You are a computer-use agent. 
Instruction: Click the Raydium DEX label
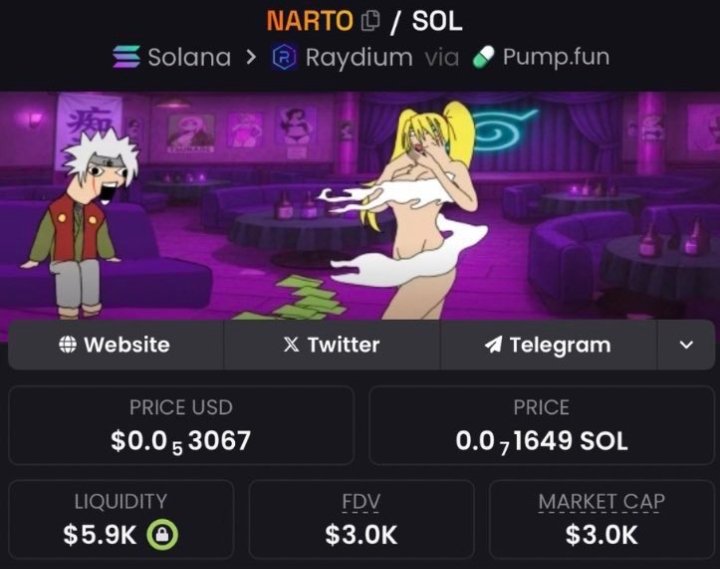(x=359, y=57)
